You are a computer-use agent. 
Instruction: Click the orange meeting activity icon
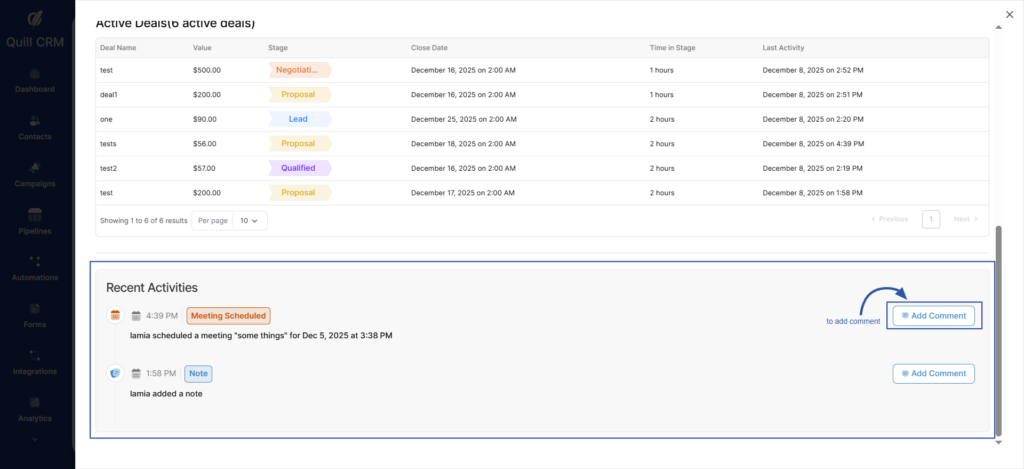point(115,316)
